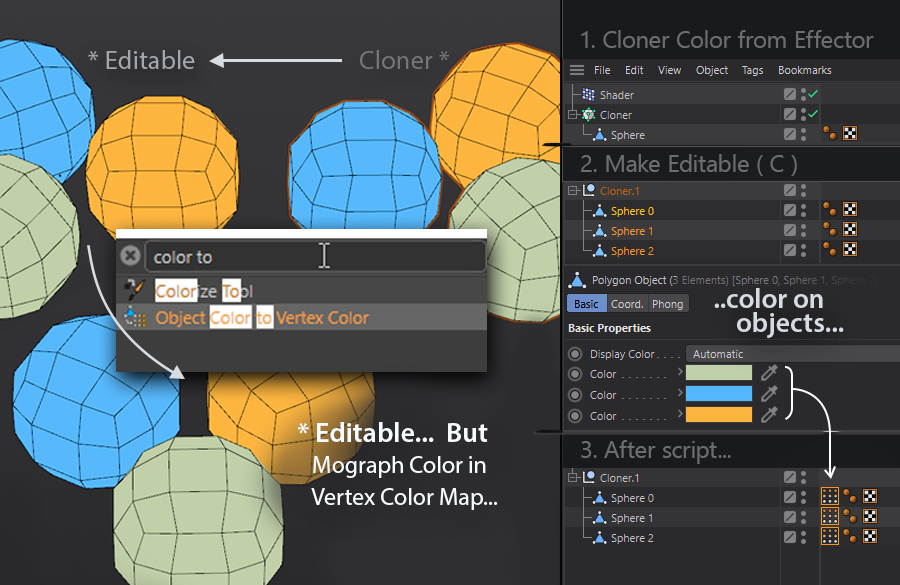Screen dimensions: 900x585
Task: Switch to the Phong tab
Action: pos(668,304)
